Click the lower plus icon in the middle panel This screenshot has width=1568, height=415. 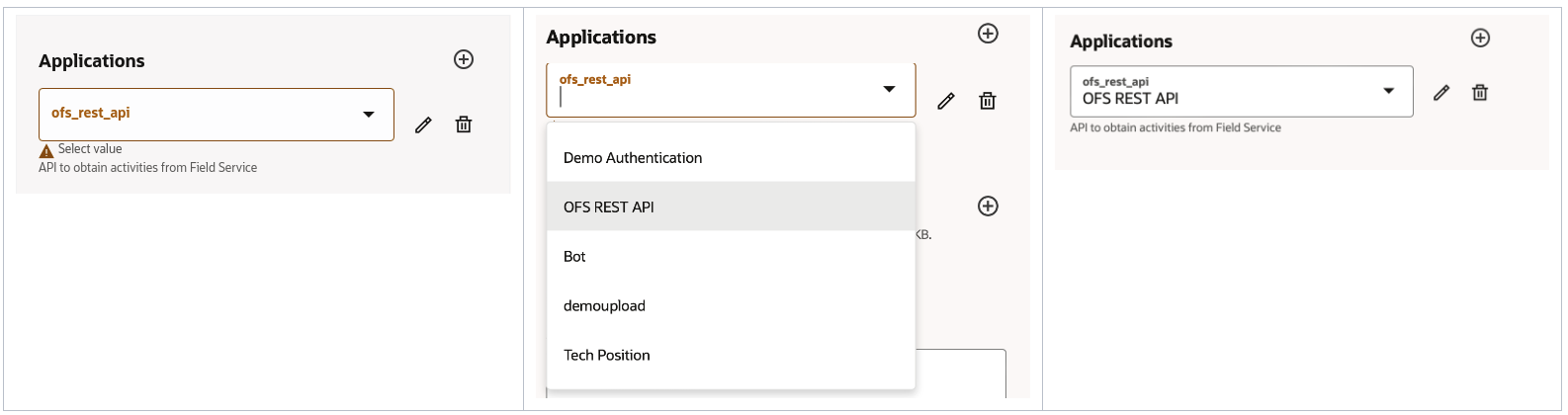click(x=988, y=206)
